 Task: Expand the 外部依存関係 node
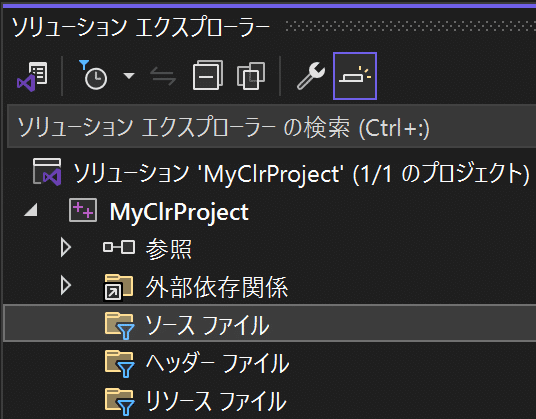pyautogui.click(x=65, y=286)
